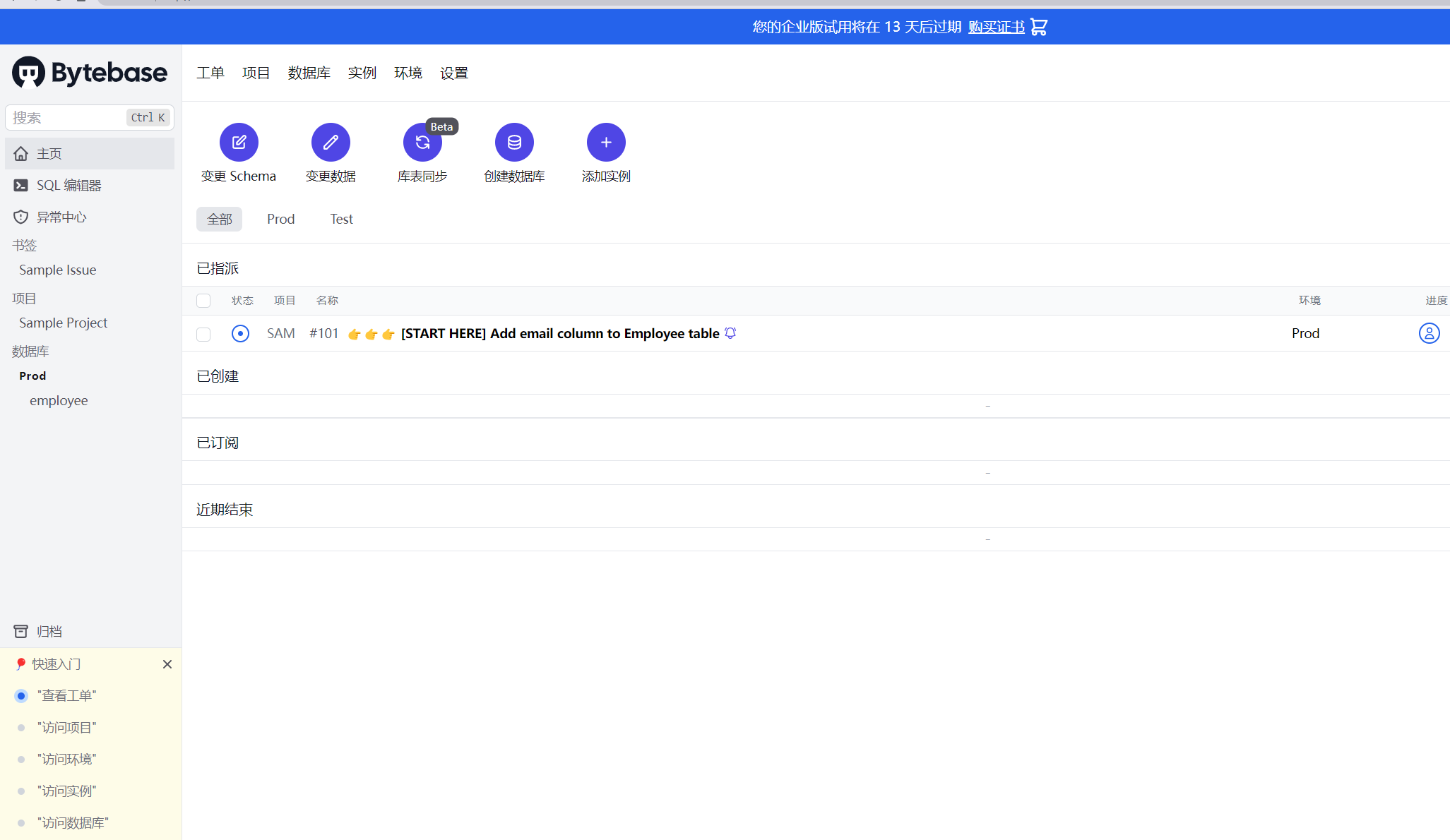
Task: Open the Sample Issue bookmark
Action: [57, 270]
